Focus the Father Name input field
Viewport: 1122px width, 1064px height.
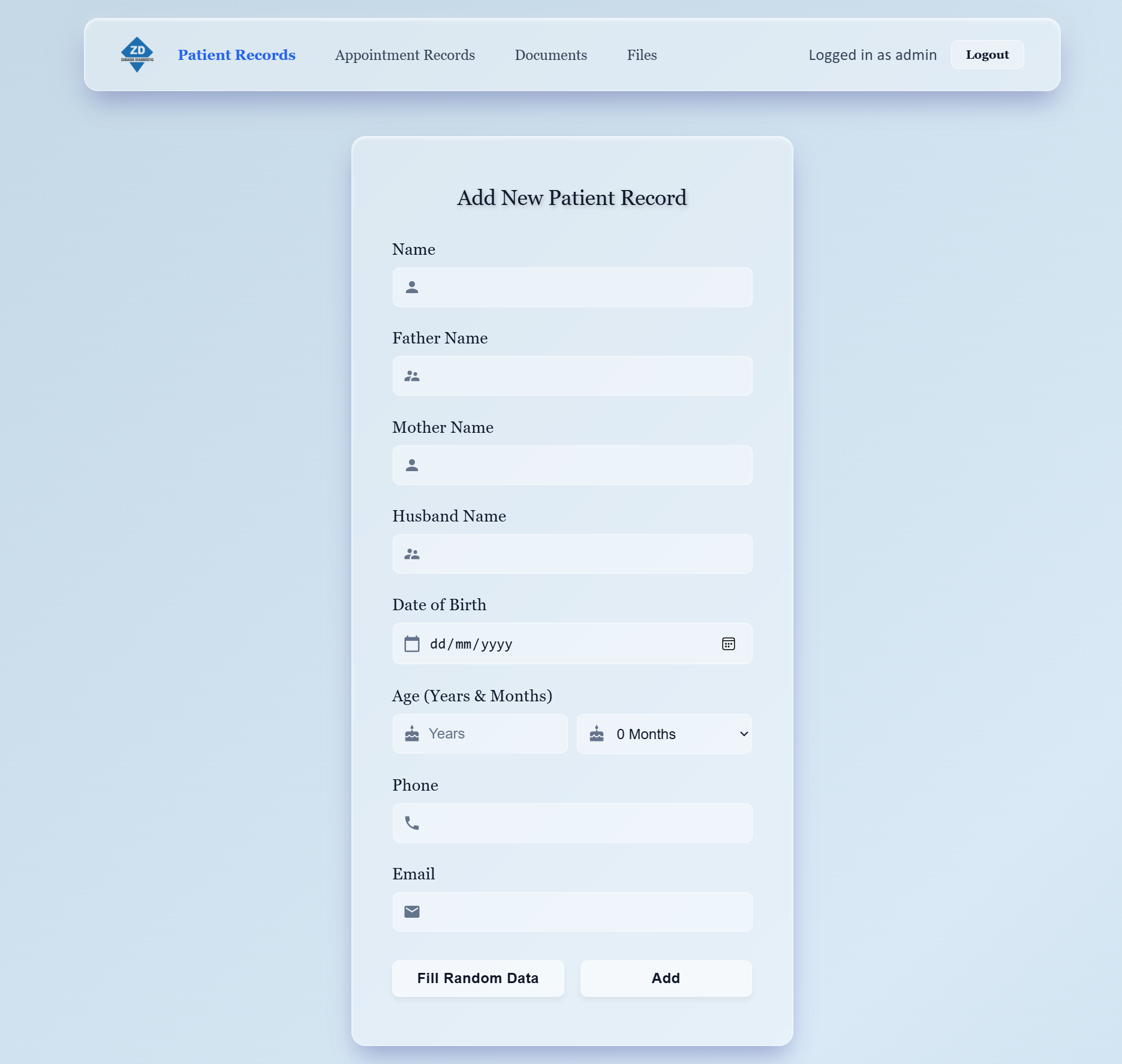[572, 376]
